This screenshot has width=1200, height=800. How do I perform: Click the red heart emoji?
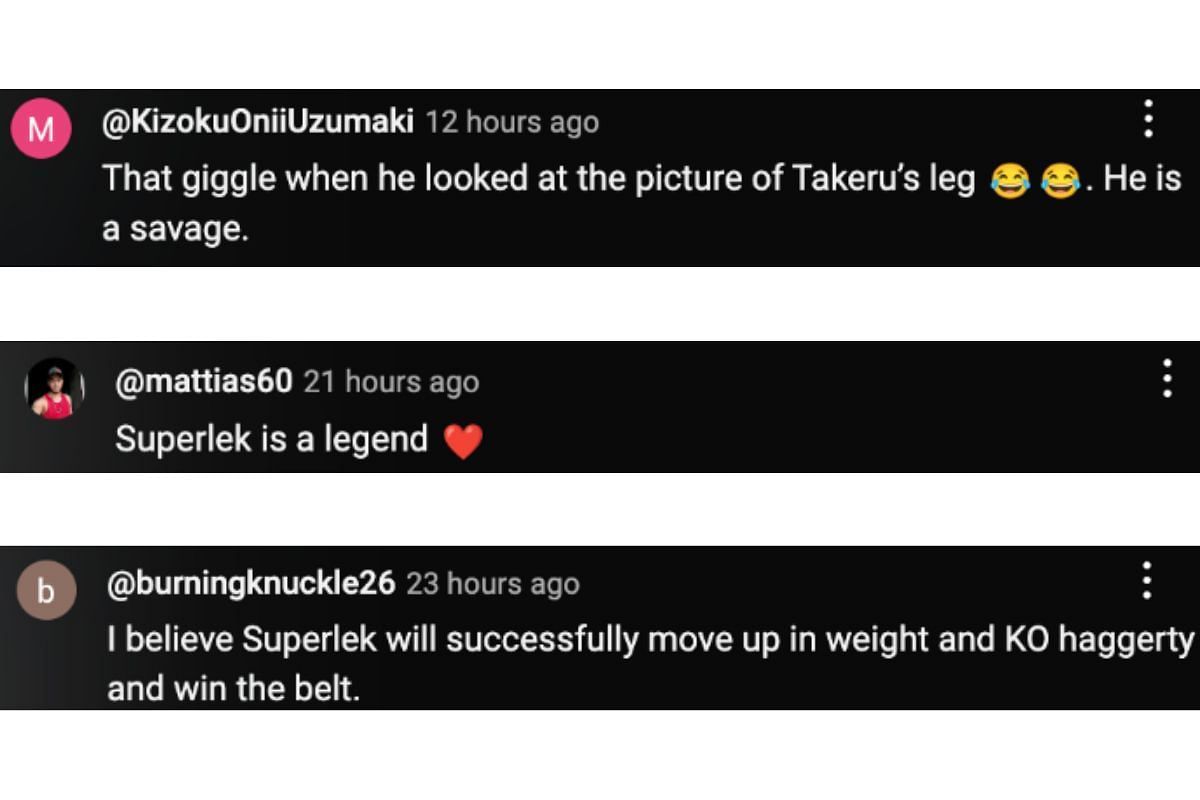(462, 440)
